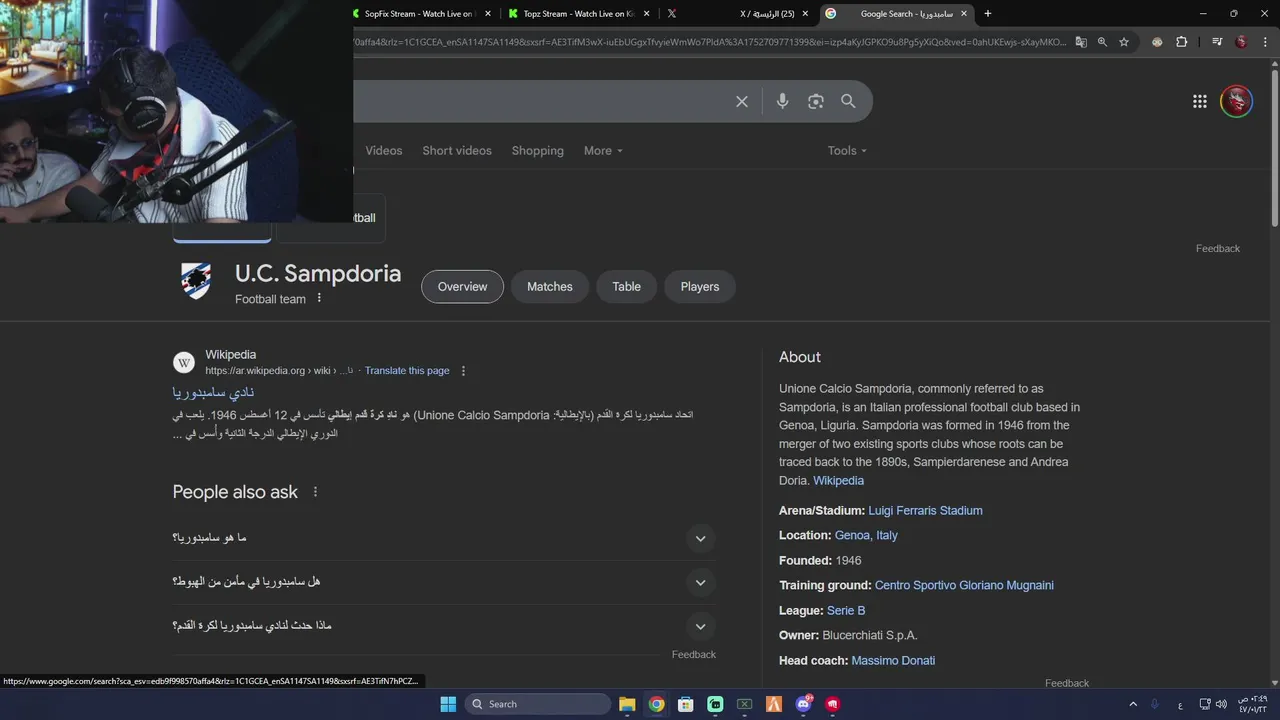Select the Overview chip

(x=462, y=287)
